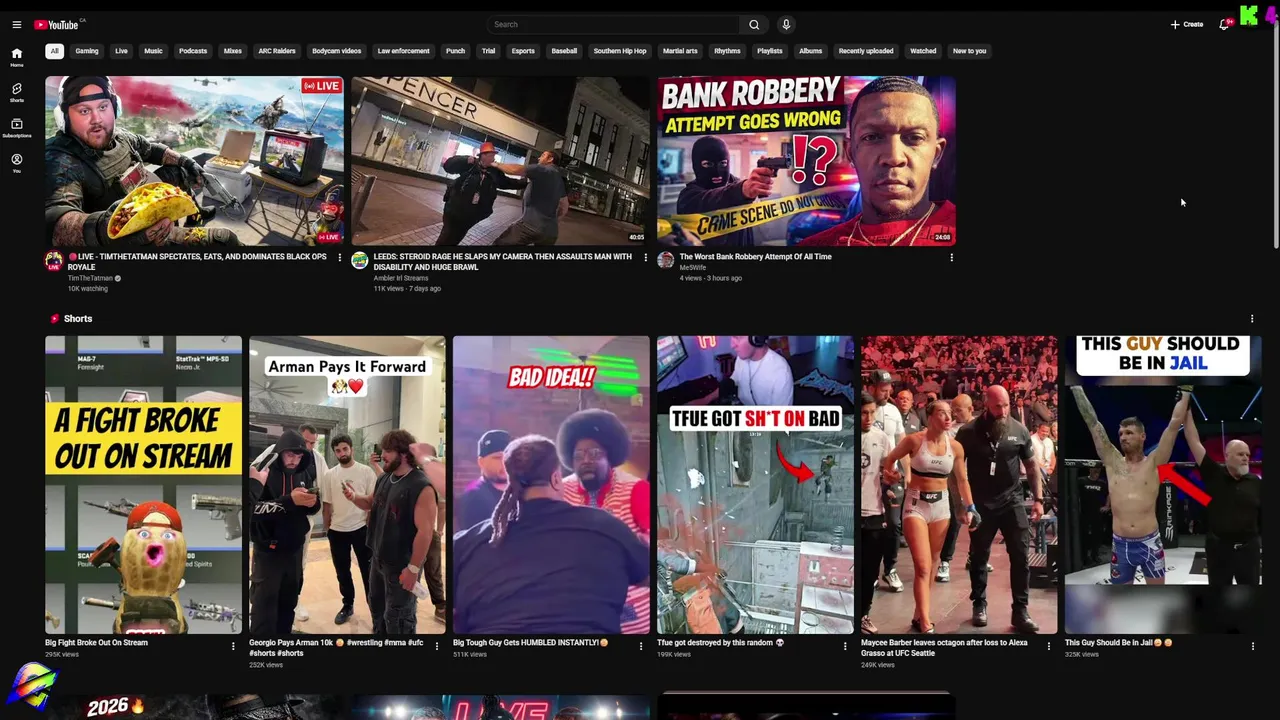Select the Podcasts filter chip
This screenshot has width=1280, height=720.
(x=193, y=51)
